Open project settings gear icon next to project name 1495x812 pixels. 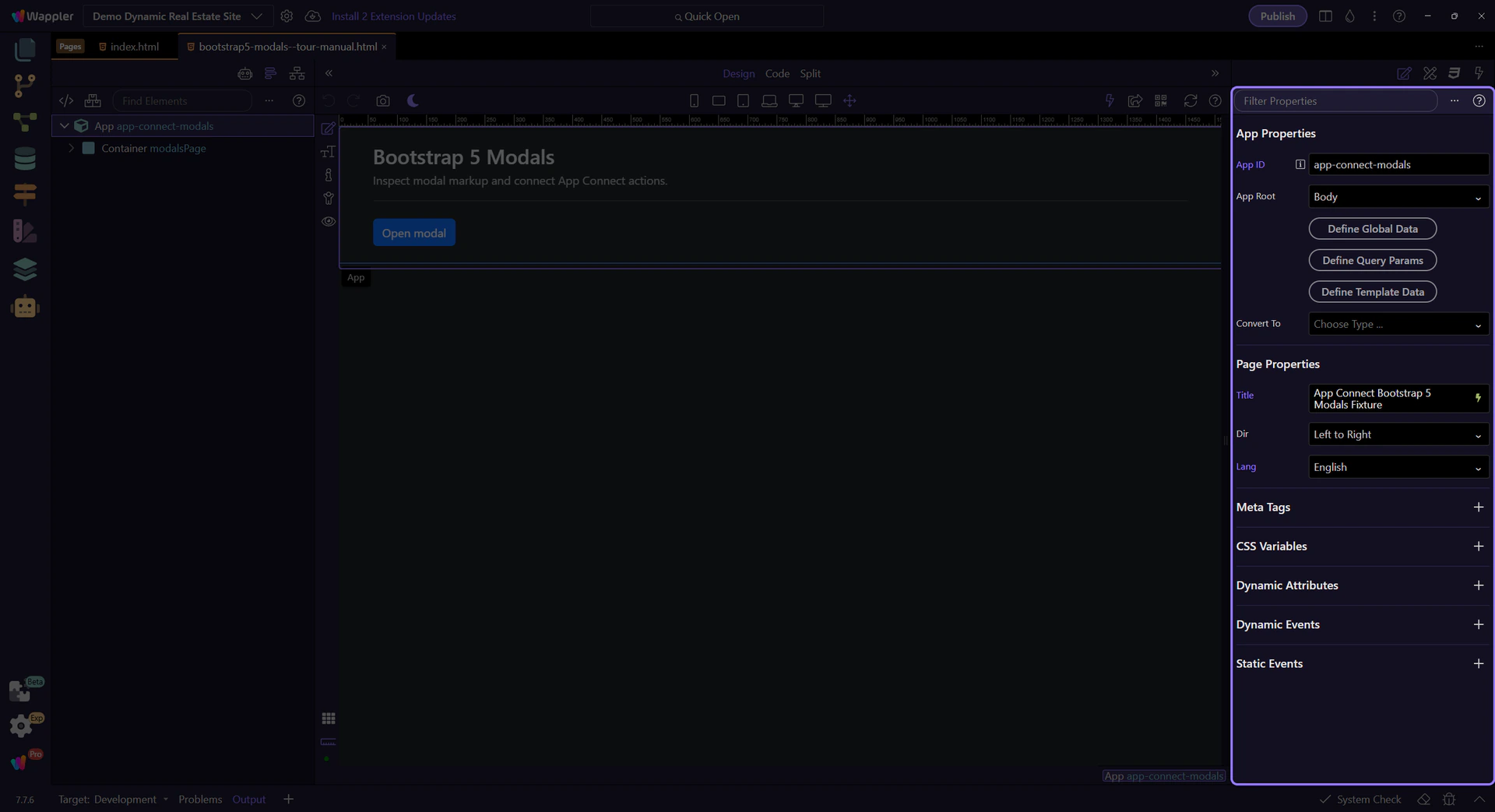point(287,16)
